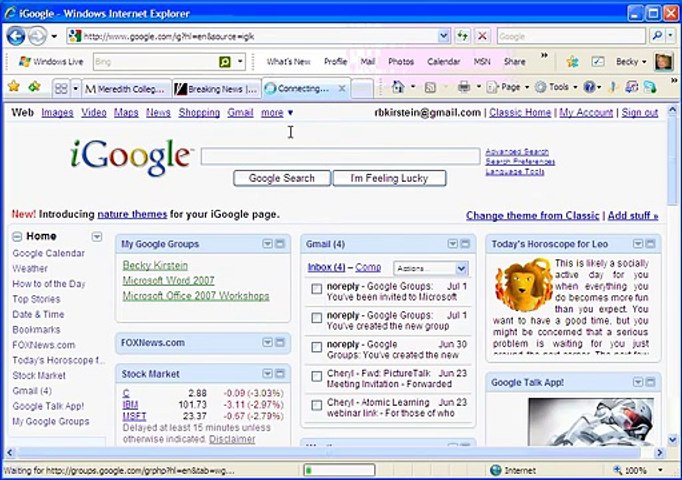Open the Add stuff link
This screenshot has width=682, height=480.
[x=633, y=216]
